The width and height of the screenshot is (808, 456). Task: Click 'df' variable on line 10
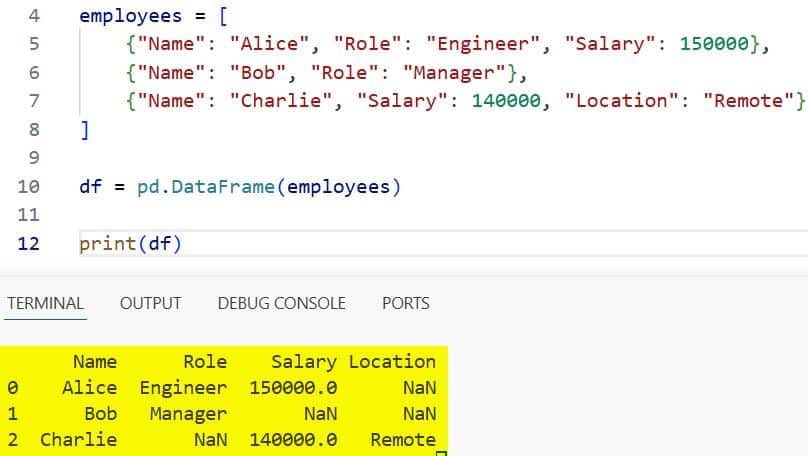point(91,187)
